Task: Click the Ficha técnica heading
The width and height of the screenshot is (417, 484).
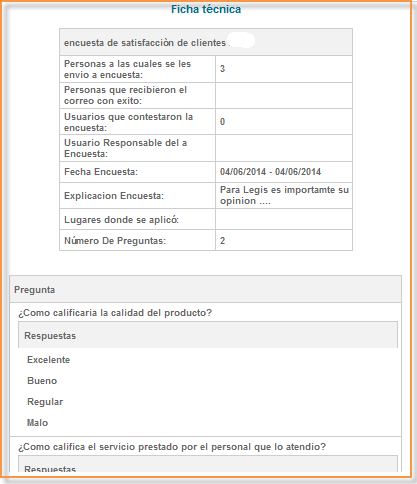Action: [206, 9]
